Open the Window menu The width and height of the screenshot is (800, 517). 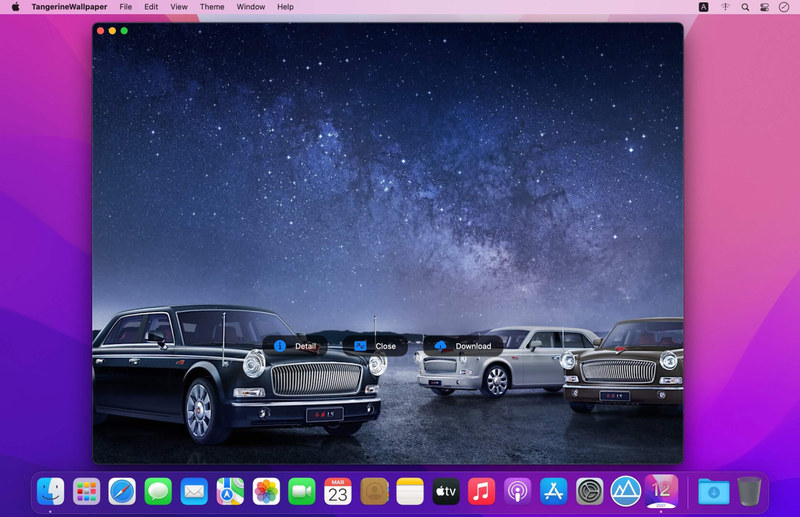pyautogui.click(x=251, y=7)
